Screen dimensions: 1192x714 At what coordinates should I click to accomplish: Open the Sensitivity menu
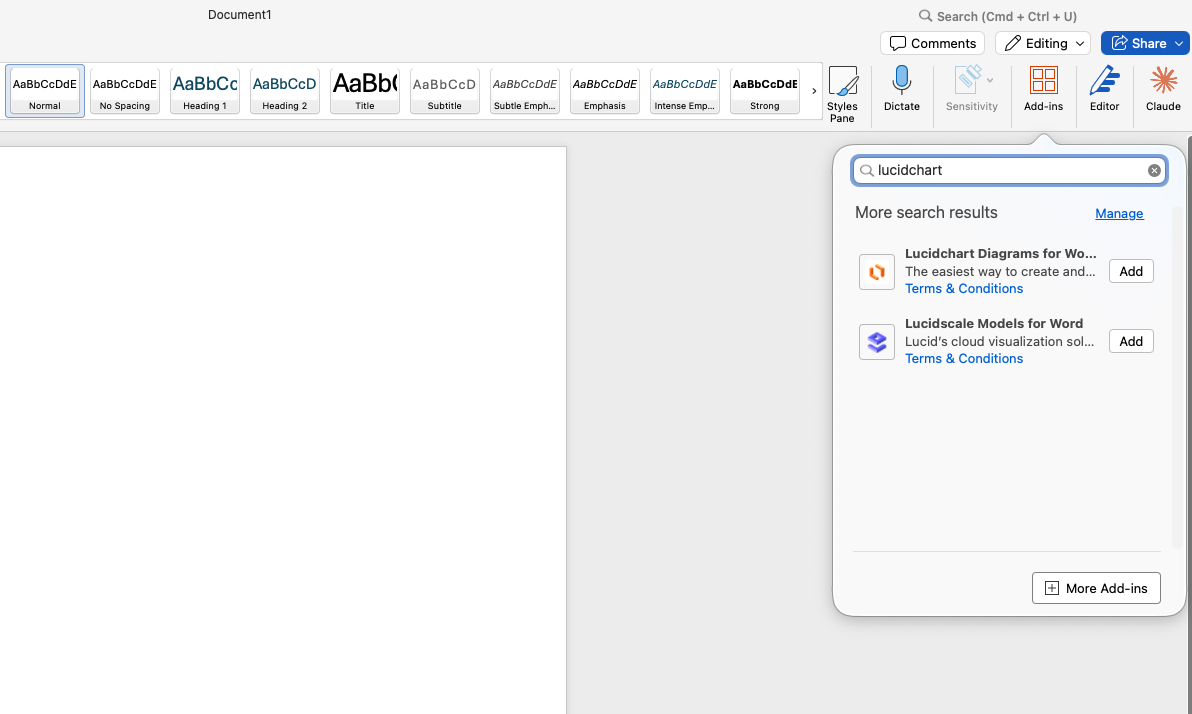coord(972,89)
